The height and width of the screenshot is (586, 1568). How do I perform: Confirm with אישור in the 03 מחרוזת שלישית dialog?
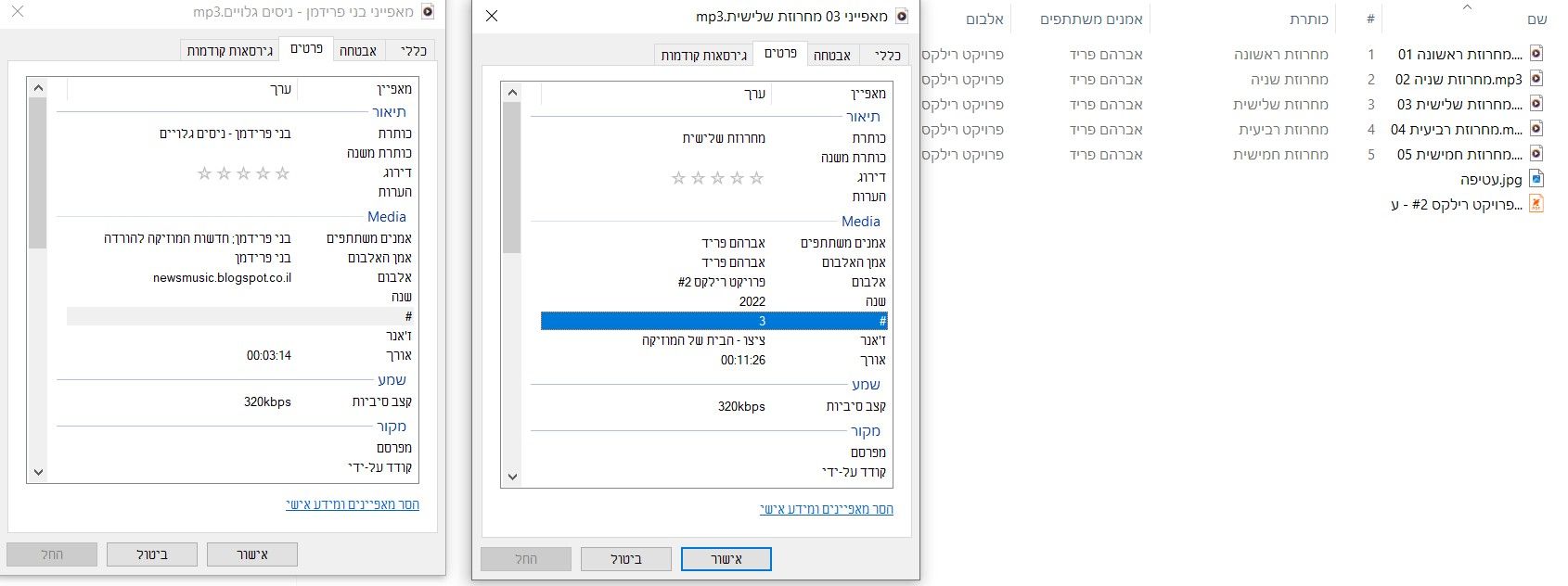(x=726, y=558)
